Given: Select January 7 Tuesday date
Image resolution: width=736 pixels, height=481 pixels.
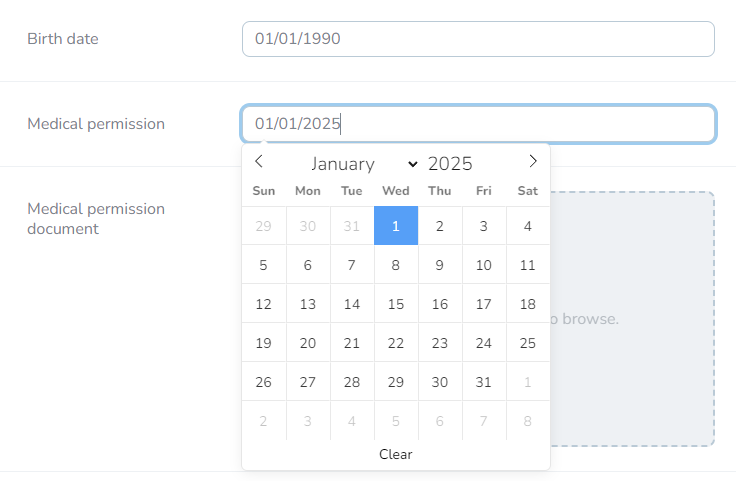Looking at the screenshot, I should (x=352, y=265).
